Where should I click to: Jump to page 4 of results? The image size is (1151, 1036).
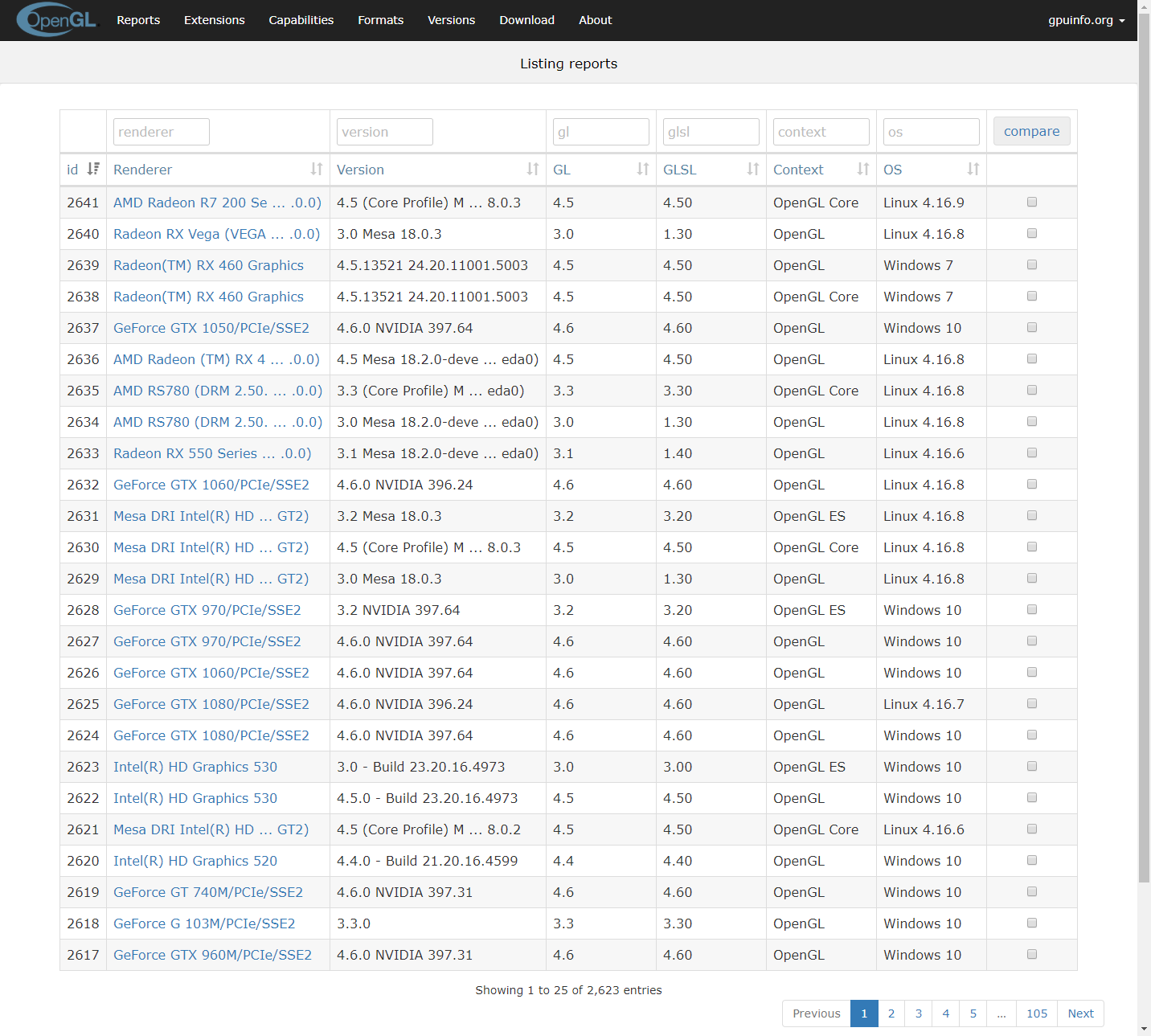pos(945,1013)
